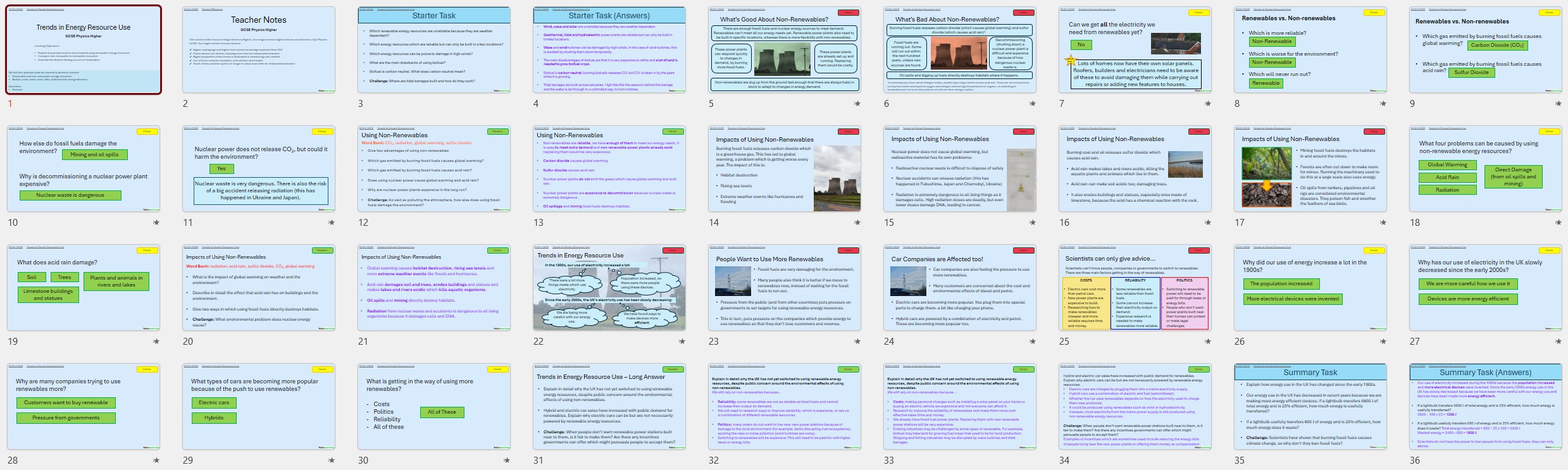Select the Teacher Notes slide thumbnail
The image size is (1568, 470).
pos(259,50)
